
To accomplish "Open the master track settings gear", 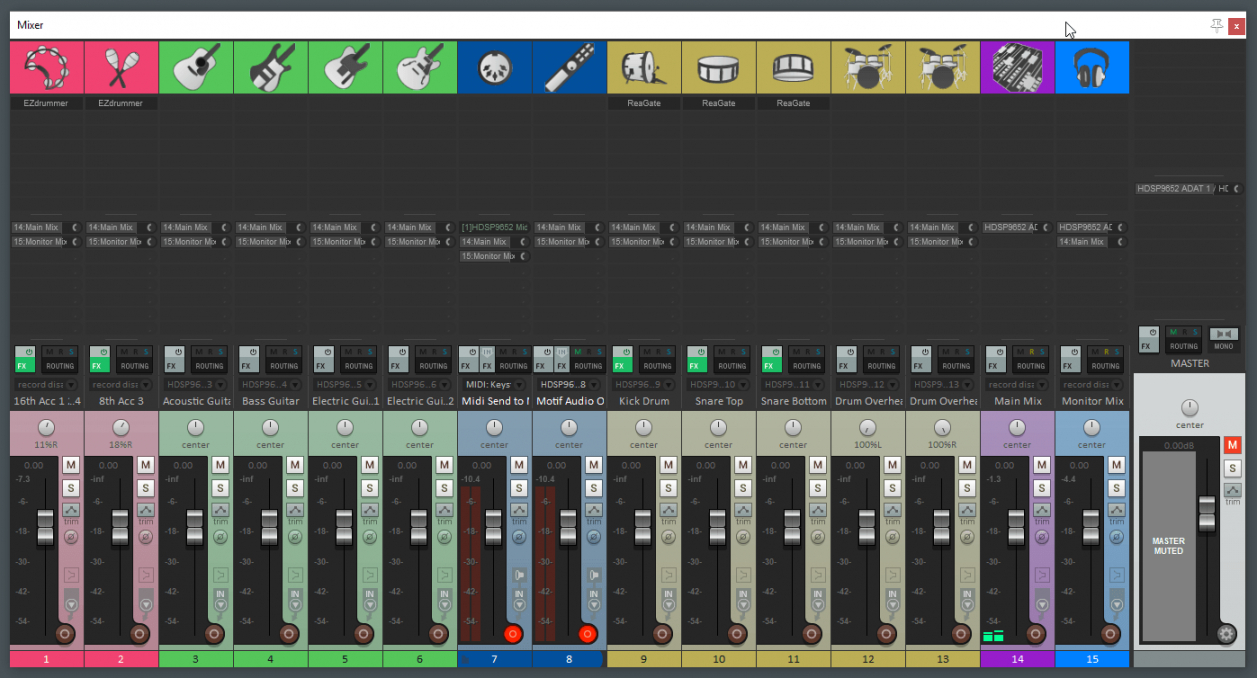I will 1226,633.
